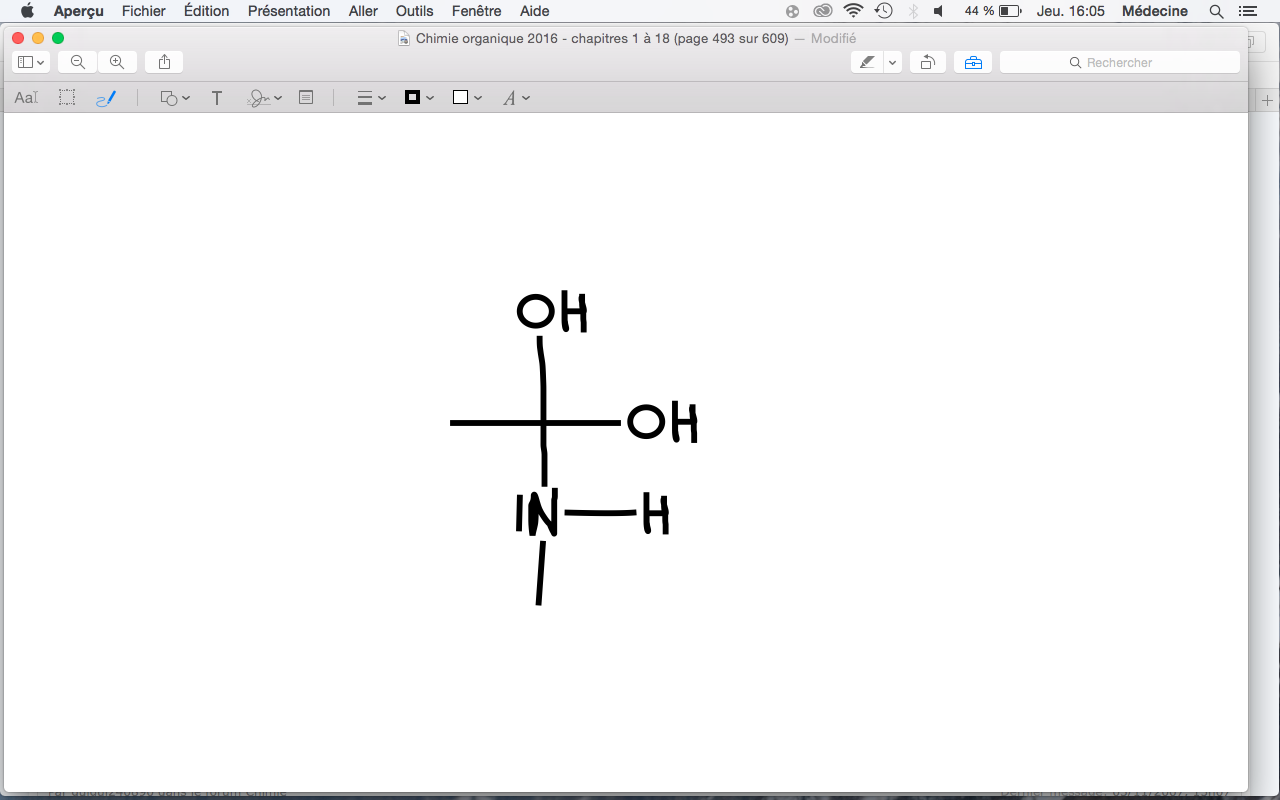Viewport: 1280px width, 800px height.
Task: Open the line style thickness menu
Action: 372,98
